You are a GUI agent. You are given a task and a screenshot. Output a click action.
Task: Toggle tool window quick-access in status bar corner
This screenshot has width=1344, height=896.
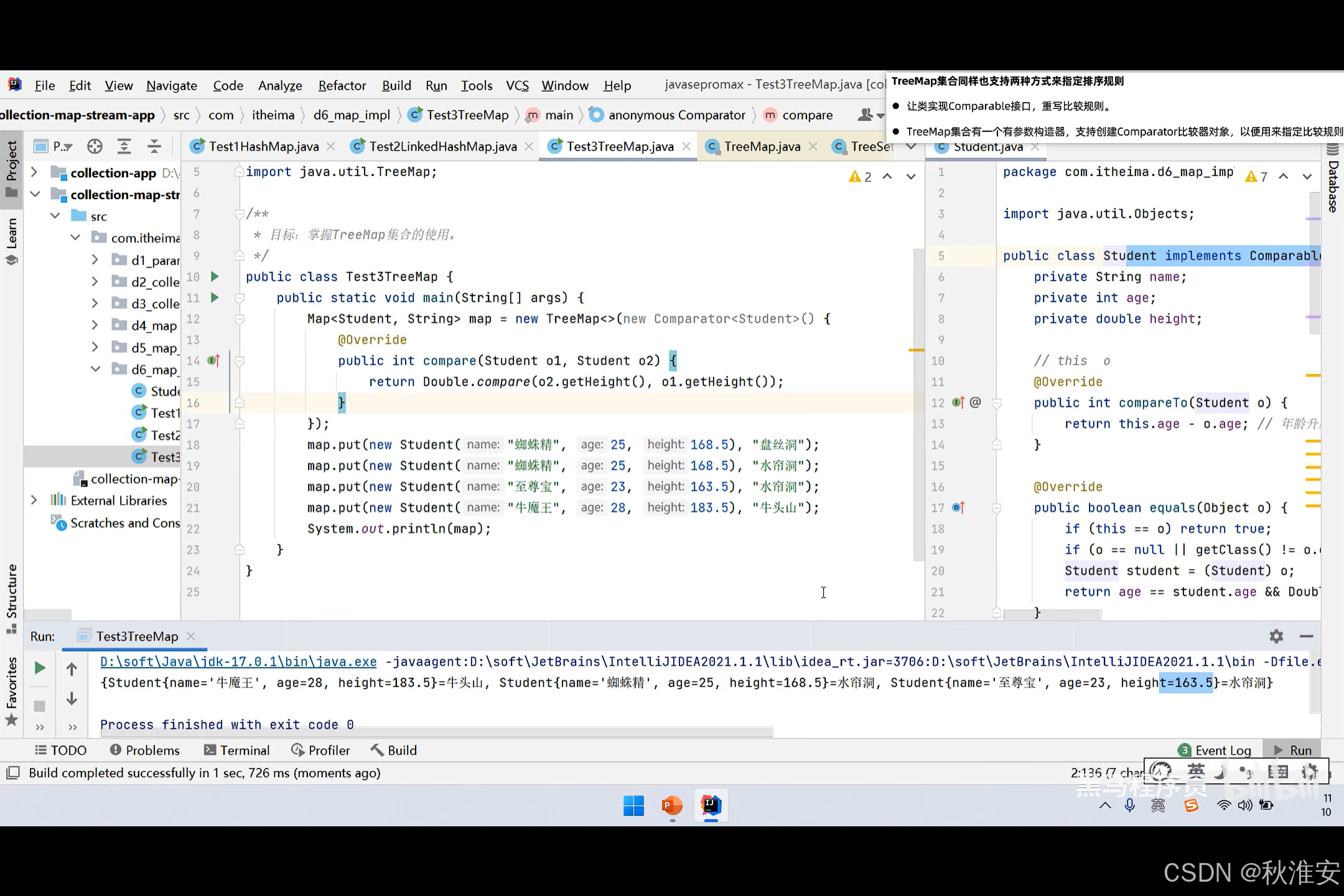(12, 773)
